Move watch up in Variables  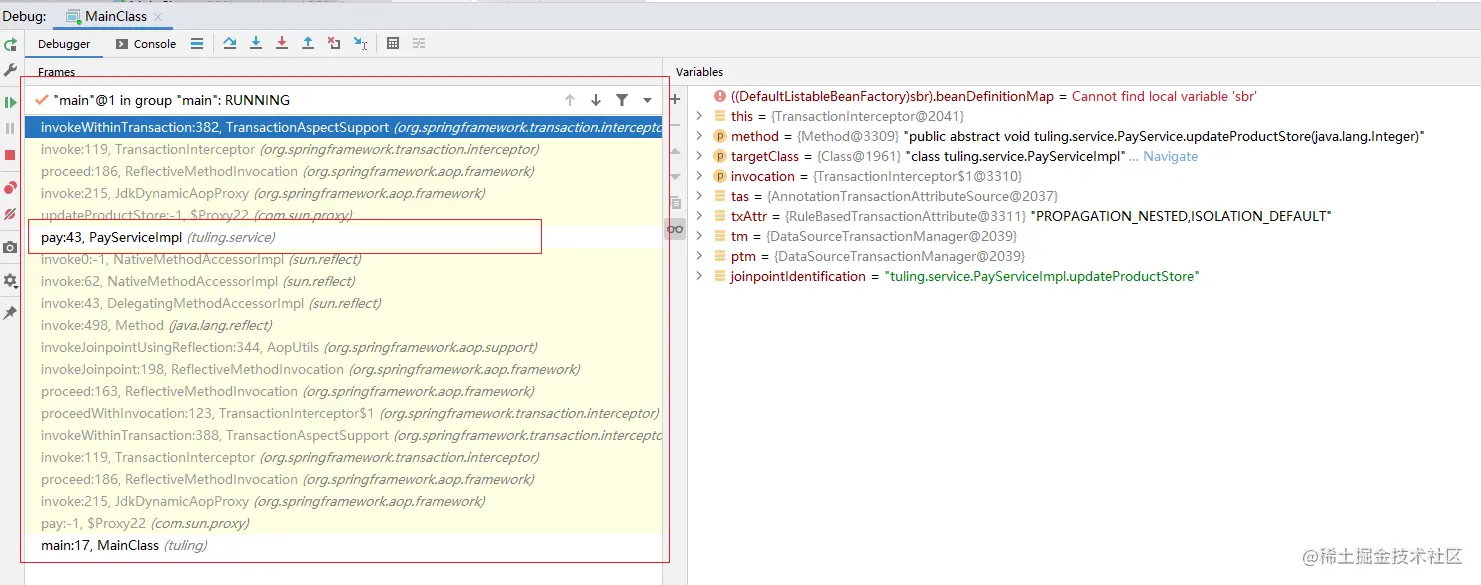(675, 150)
